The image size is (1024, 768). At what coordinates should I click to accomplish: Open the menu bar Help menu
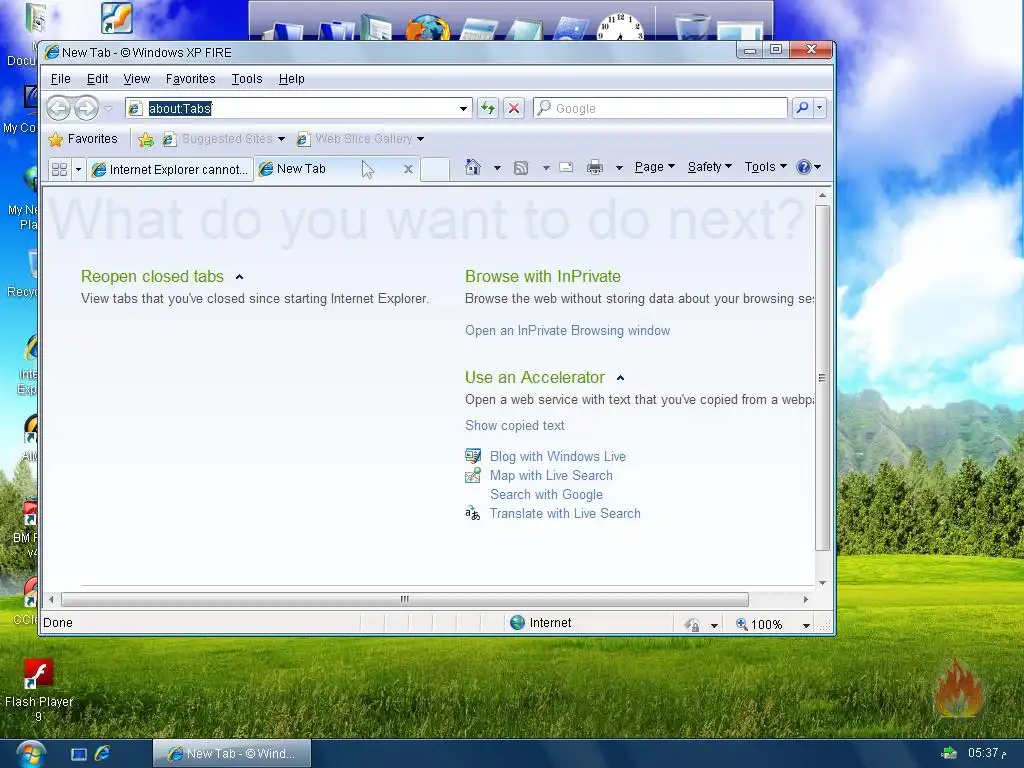pos(291,79)
